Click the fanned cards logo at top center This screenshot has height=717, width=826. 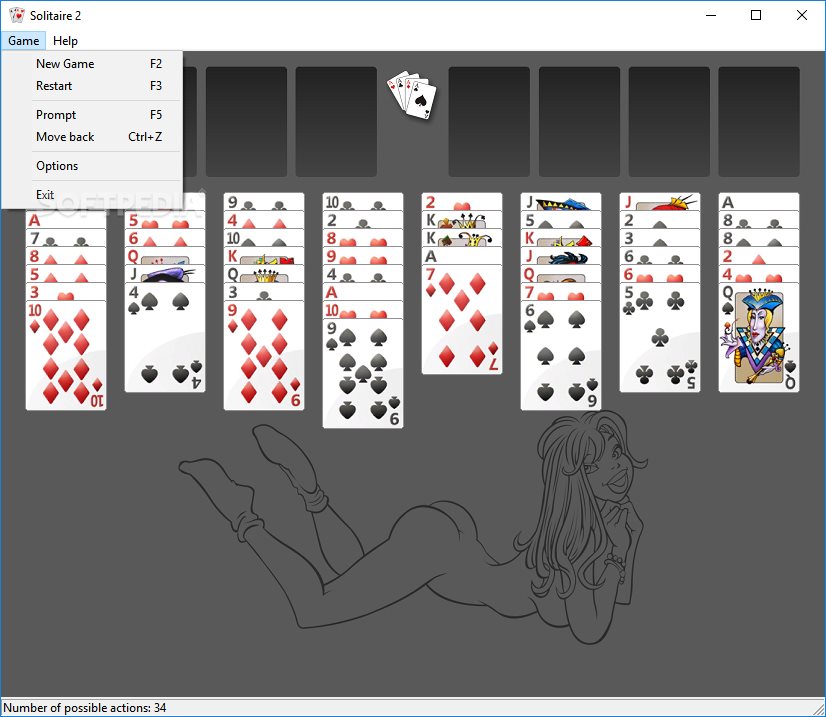tap(412, 95)
